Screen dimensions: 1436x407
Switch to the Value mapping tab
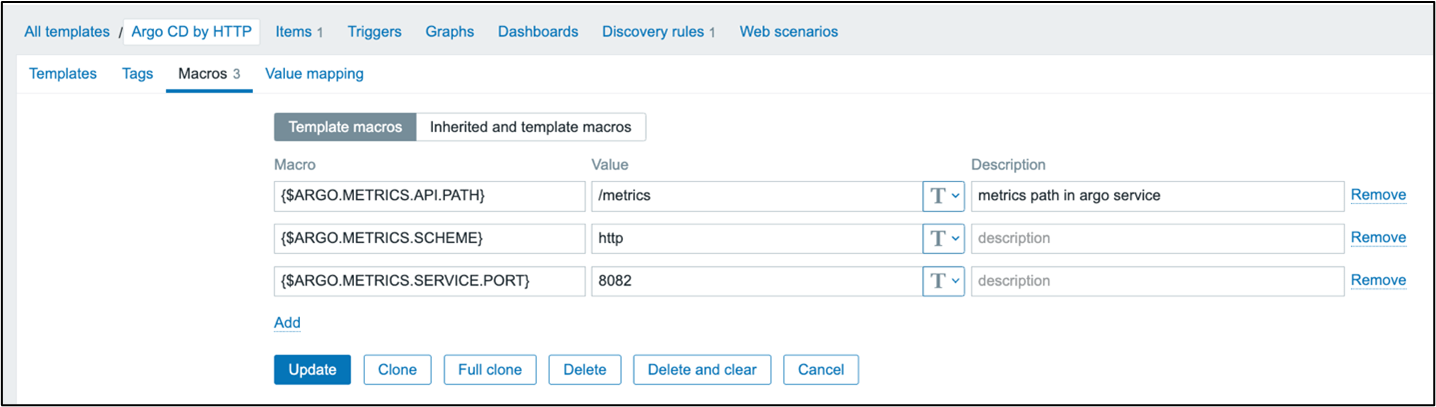click(x=314, y=73)
